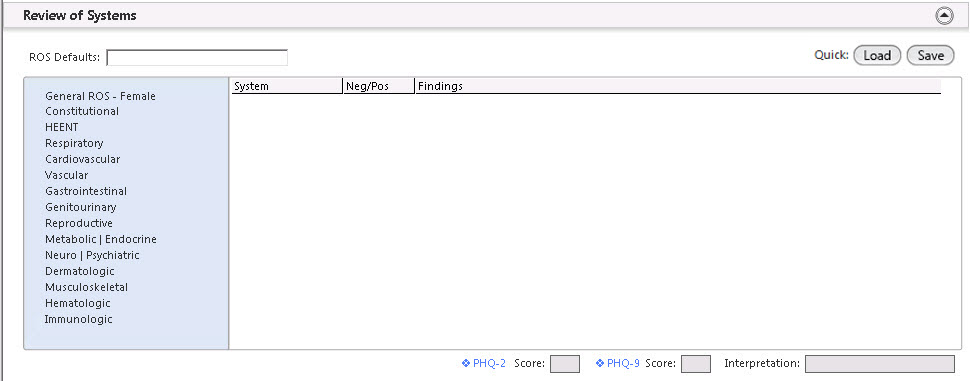Open the PHQ-9 questionnaire link
The width and height of the screenshot is (970, 381).
pyautogui.click(x=623, y=364)
